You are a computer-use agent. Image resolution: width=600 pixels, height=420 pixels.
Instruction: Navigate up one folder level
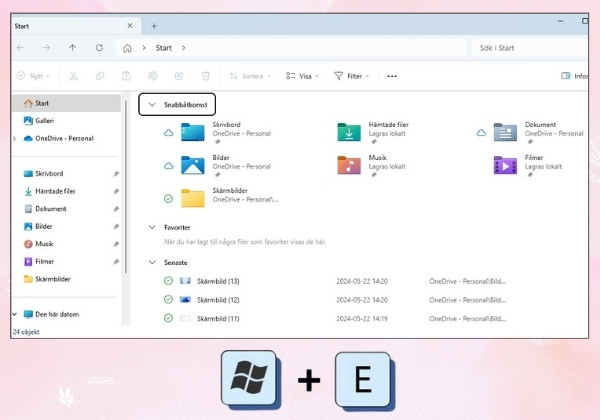pos(73,48)
